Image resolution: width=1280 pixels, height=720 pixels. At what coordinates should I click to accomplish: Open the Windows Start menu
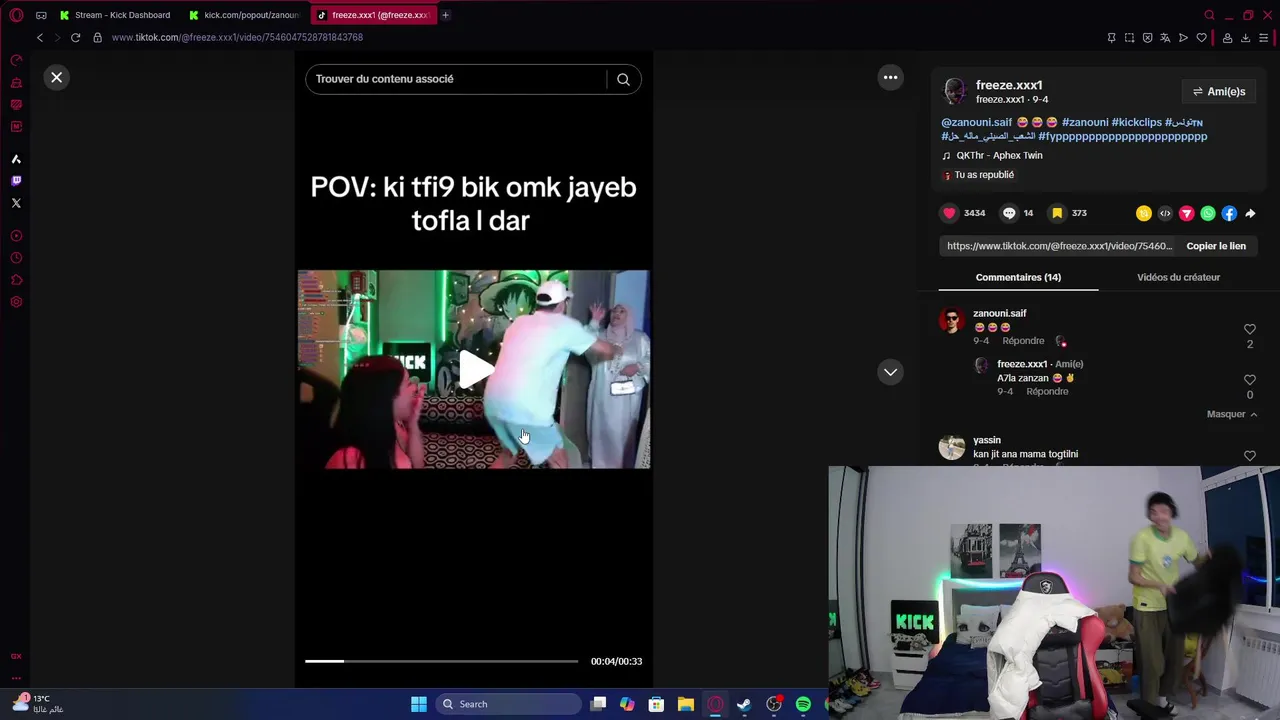[x=419, y=704]
